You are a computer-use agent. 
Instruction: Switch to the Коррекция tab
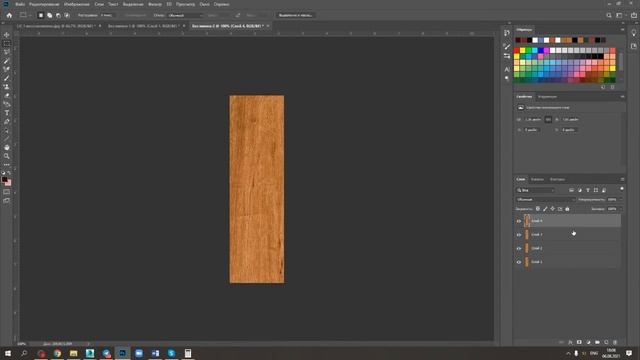[x=547, y=97]
